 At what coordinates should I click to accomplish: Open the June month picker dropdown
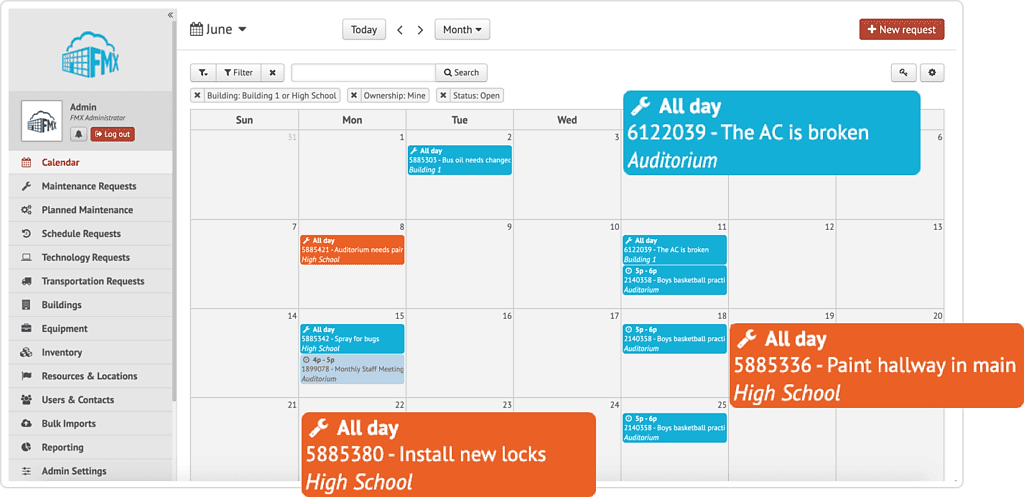coord(218,30)
